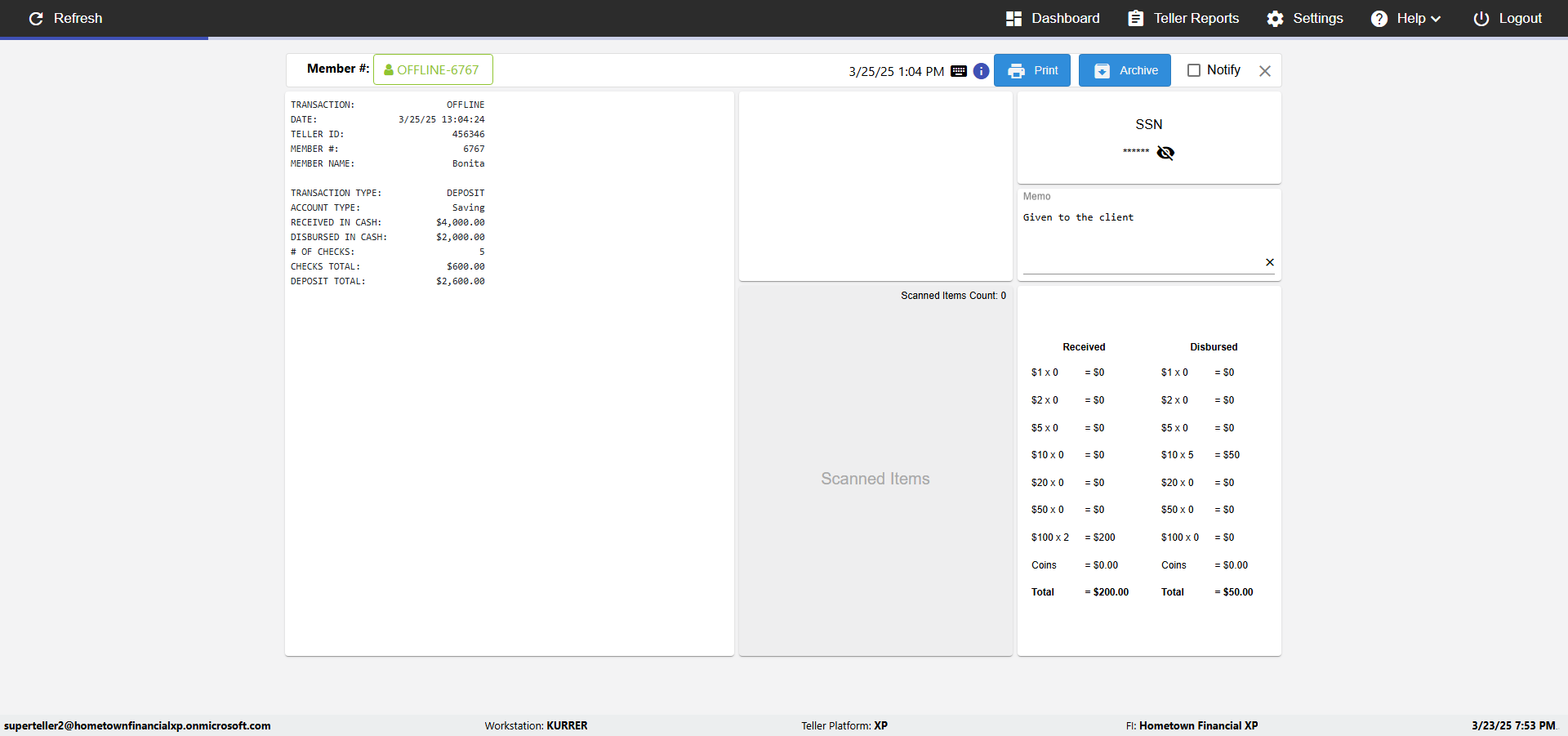Click the superteller2 email in status bar
The image size is (1568, 736).
click(137, 725)
